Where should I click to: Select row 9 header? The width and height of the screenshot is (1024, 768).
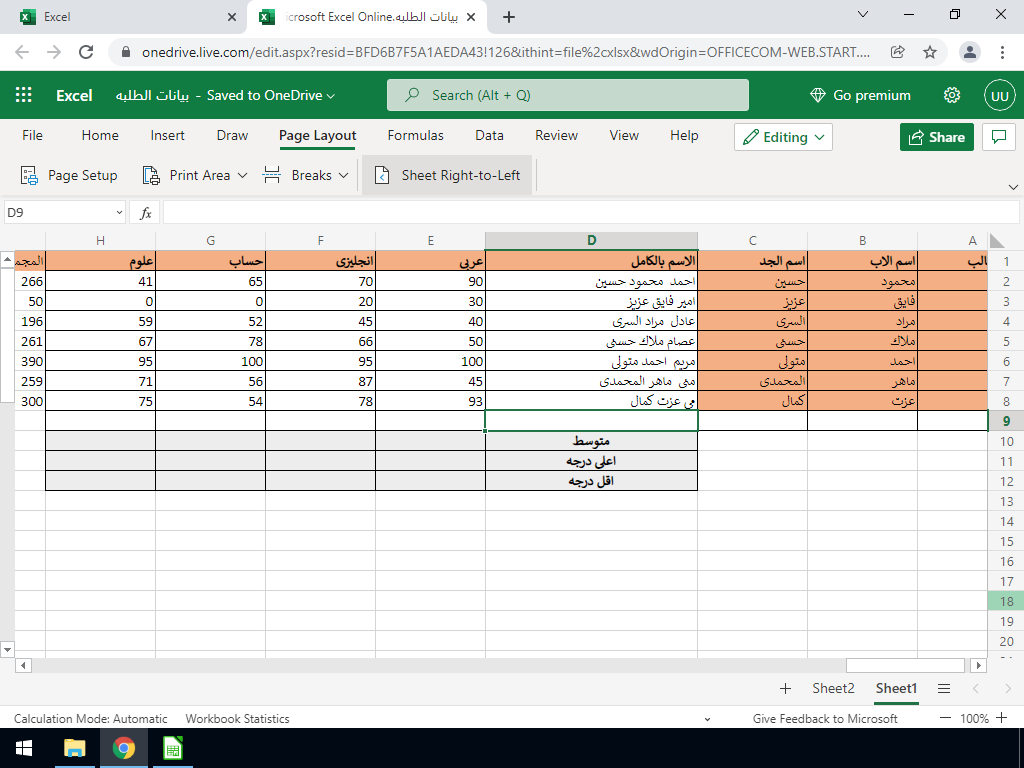coord(1006,421)
